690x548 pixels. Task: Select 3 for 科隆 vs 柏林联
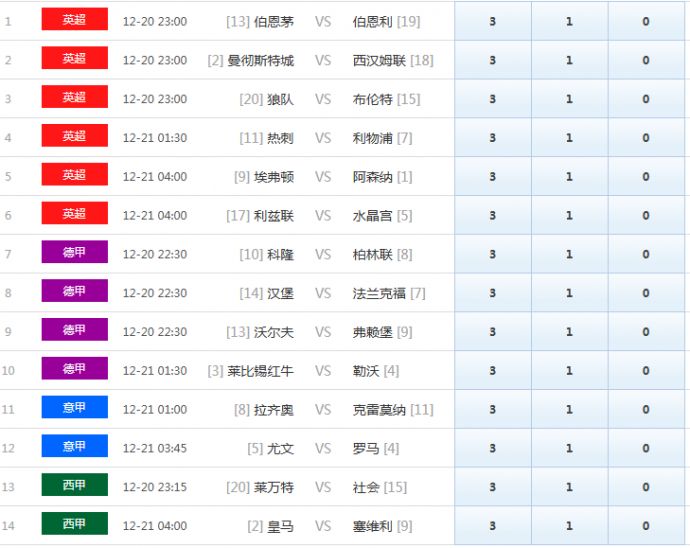pos(493,254)
